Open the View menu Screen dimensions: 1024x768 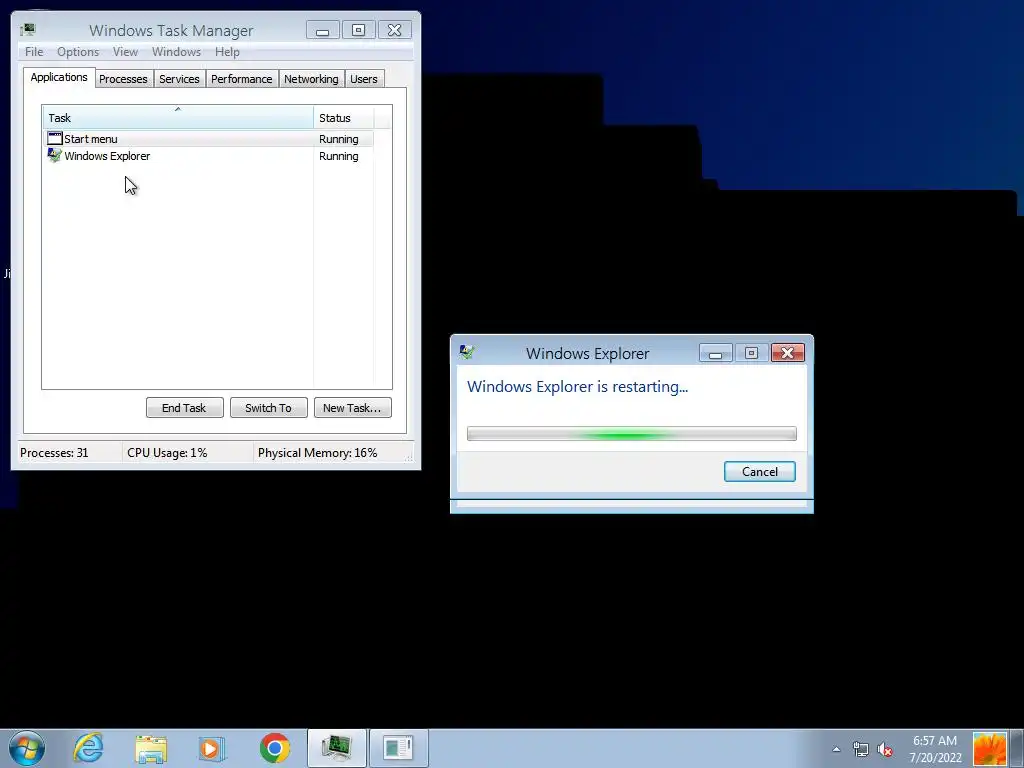(125, 52)
